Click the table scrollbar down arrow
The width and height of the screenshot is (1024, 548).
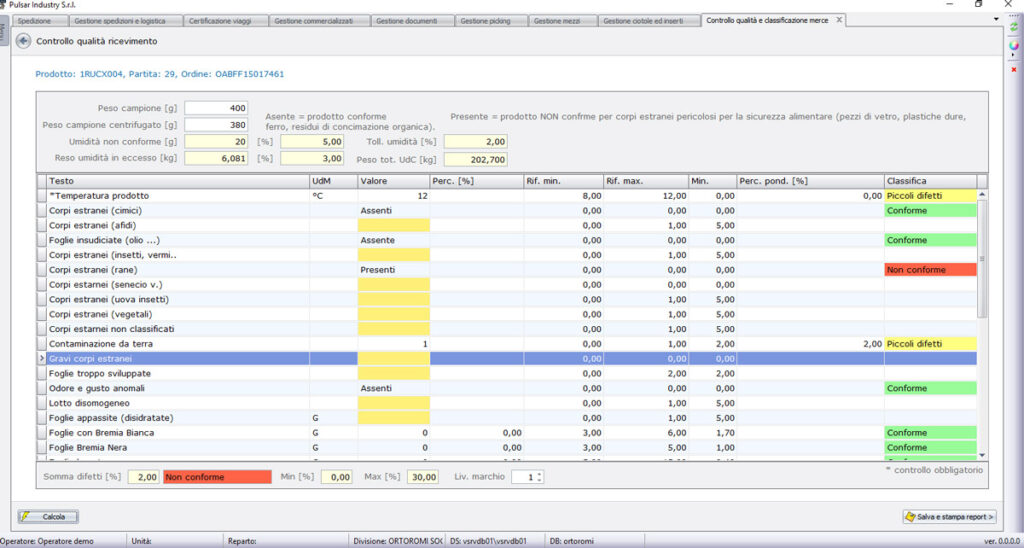[x=982, y=455]
